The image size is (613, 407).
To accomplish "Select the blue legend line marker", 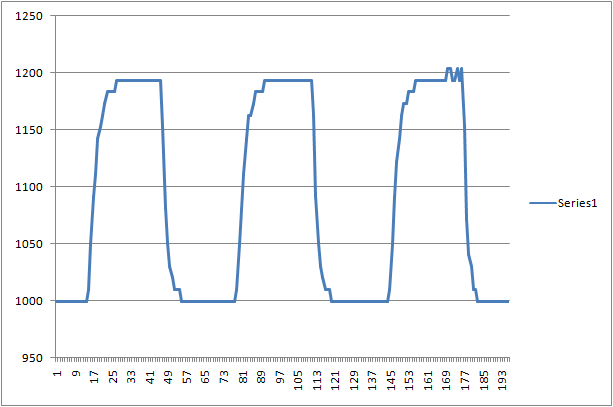I will click(541, 203).
